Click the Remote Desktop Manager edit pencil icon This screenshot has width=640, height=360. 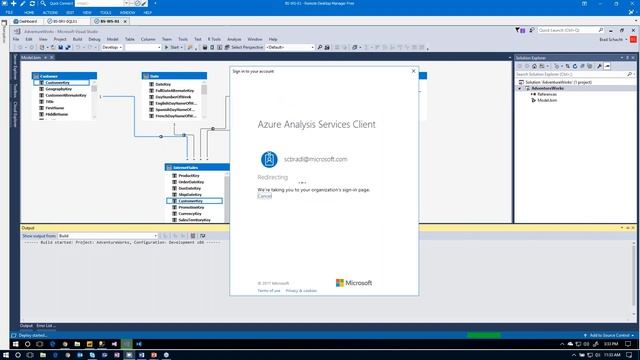(x=22, y=3)
